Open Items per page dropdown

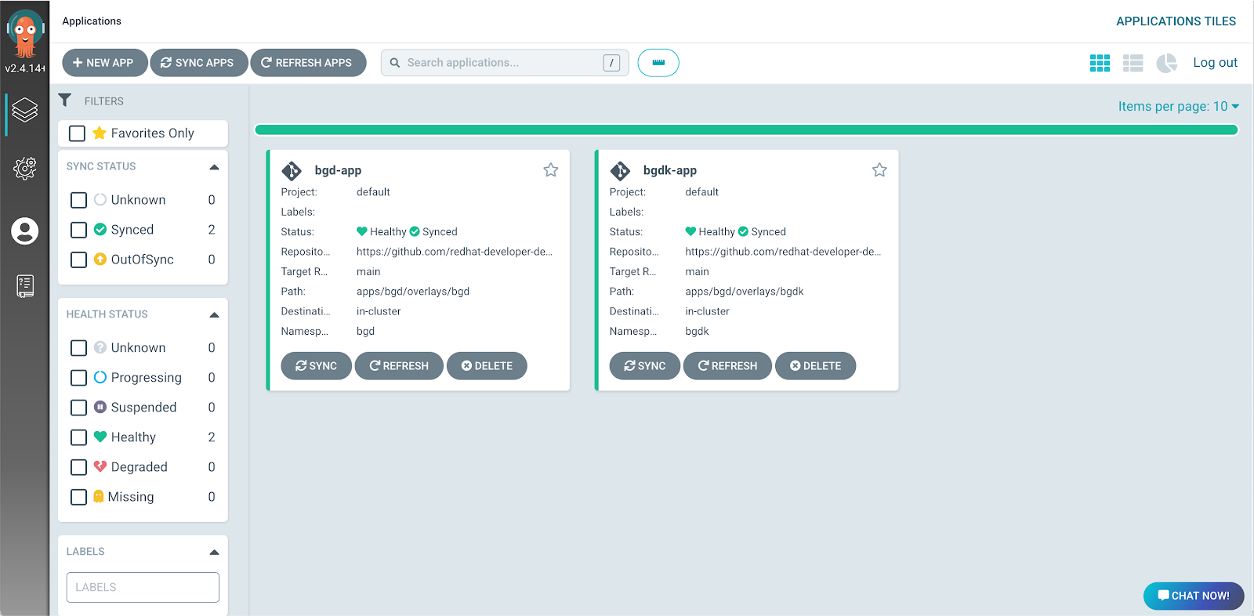pyautogui.click(x=1179, y=106)
